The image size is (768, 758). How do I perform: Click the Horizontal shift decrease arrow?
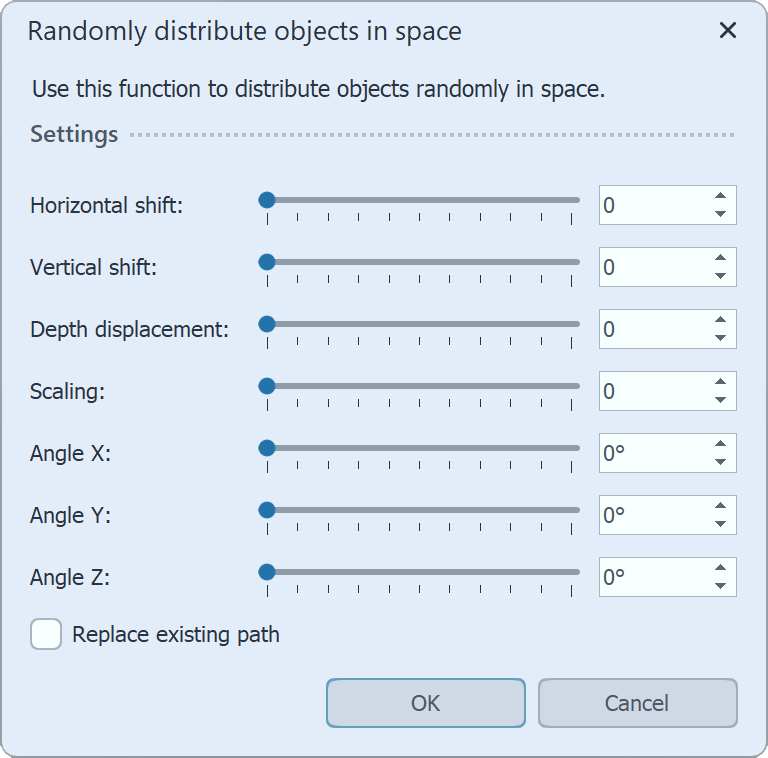point(720,214)
